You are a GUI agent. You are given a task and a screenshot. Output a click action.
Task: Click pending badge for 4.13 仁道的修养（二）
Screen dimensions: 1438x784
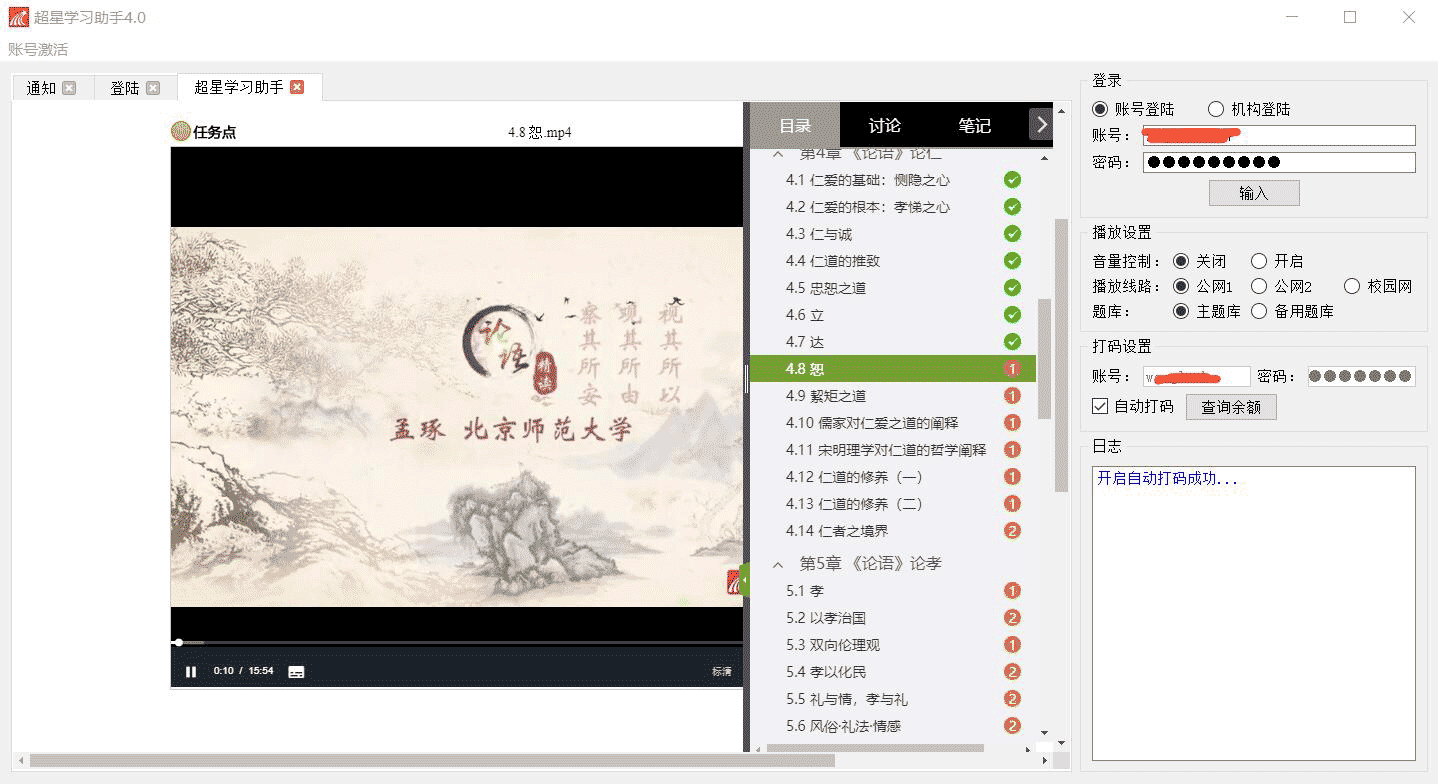[1012, 504]
